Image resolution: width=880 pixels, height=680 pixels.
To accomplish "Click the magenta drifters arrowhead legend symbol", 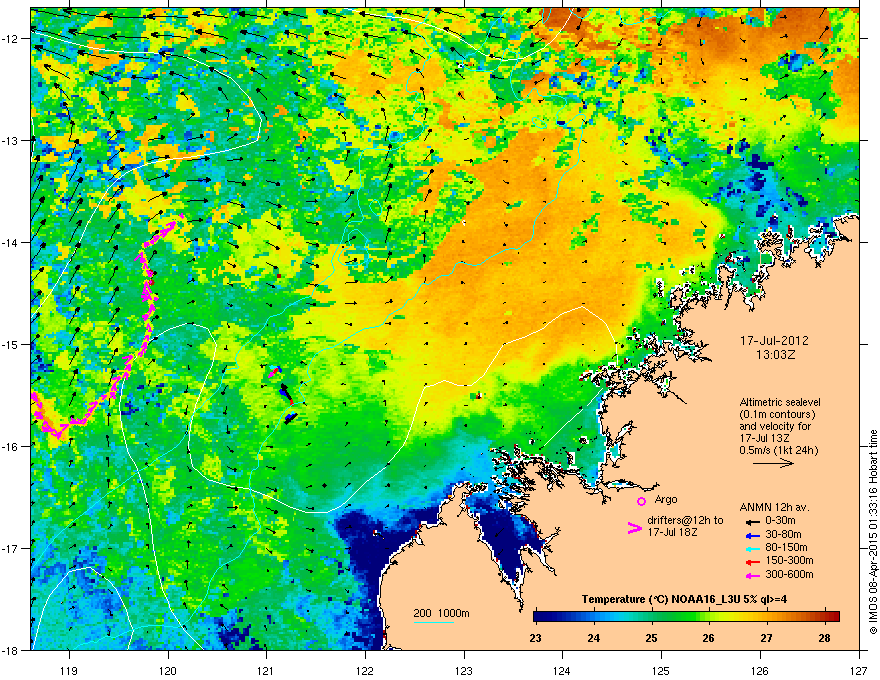I will tap(634, 528).
